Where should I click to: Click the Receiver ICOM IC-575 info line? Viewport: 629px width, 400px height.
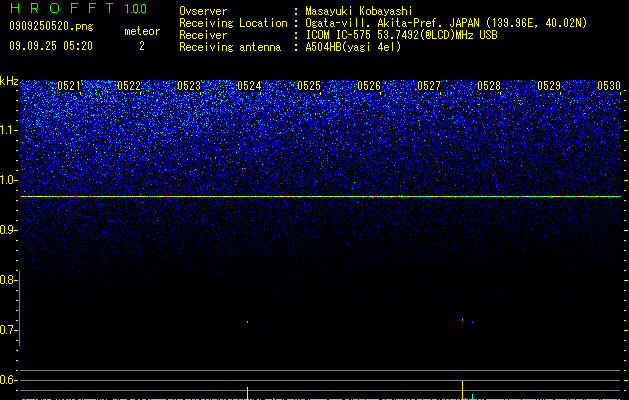point(338,35)
